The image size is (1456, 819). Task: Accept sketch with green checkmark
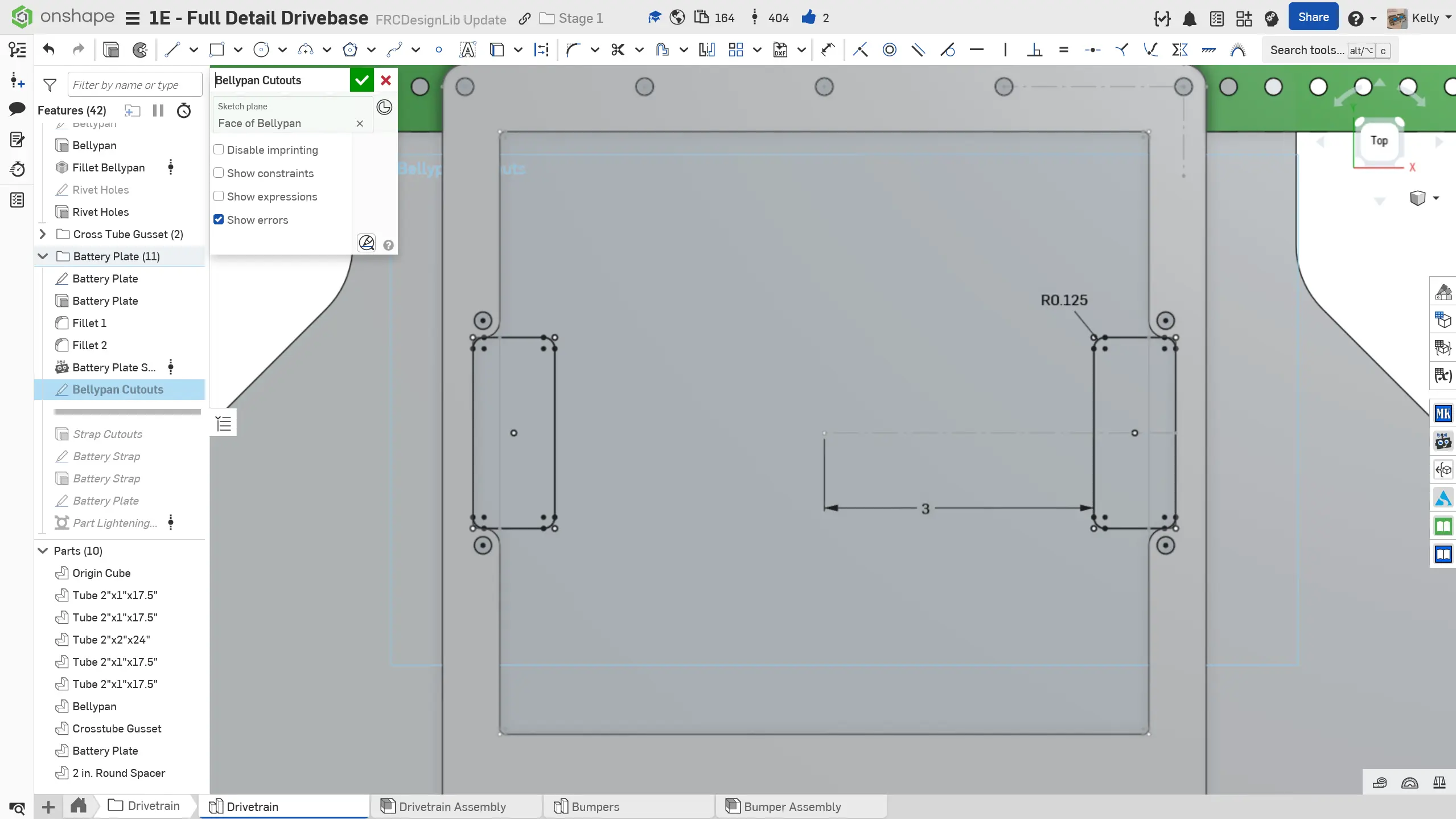[x=361, y=80]
